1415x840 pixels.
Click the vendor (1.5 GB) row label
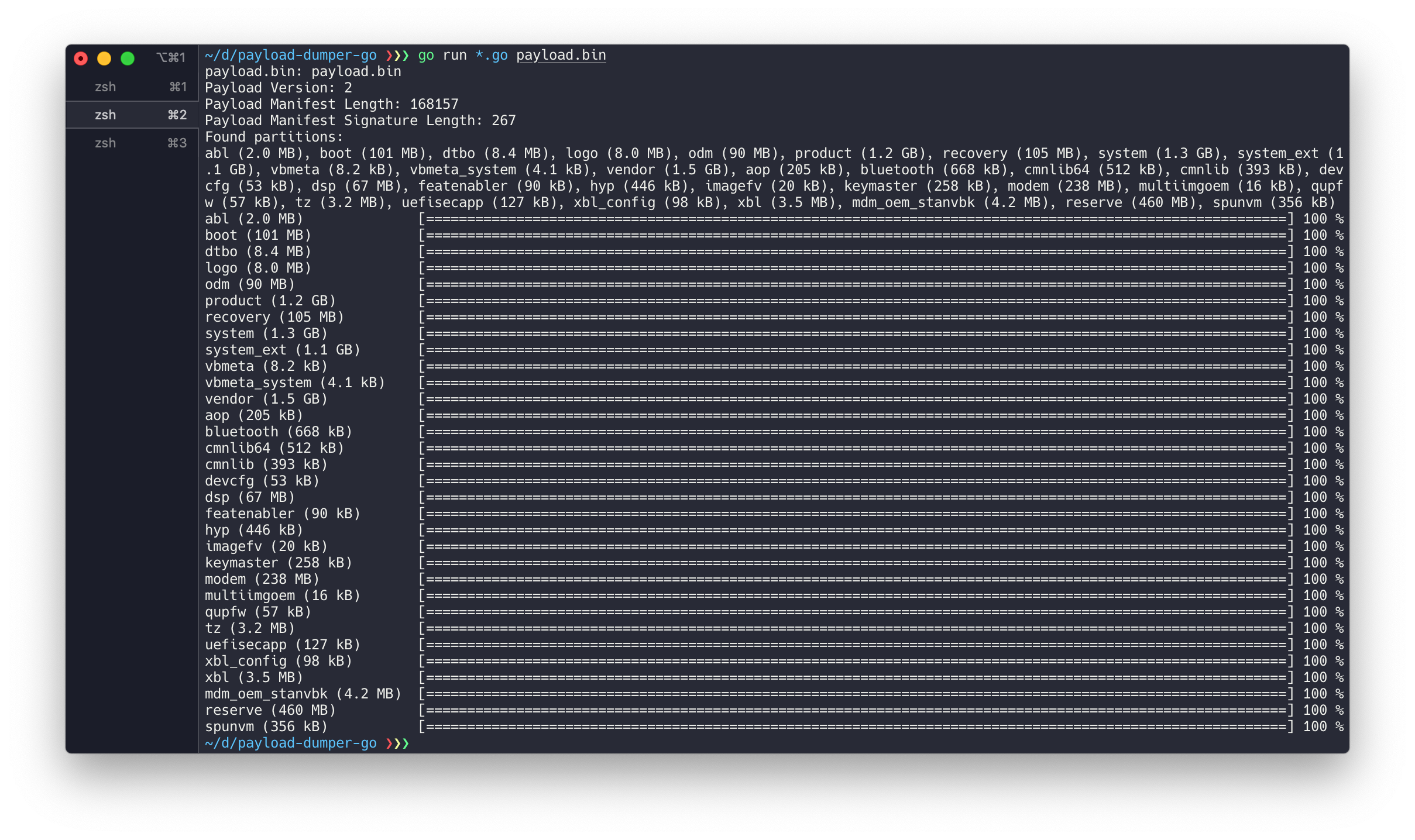(x=266, y=399)
